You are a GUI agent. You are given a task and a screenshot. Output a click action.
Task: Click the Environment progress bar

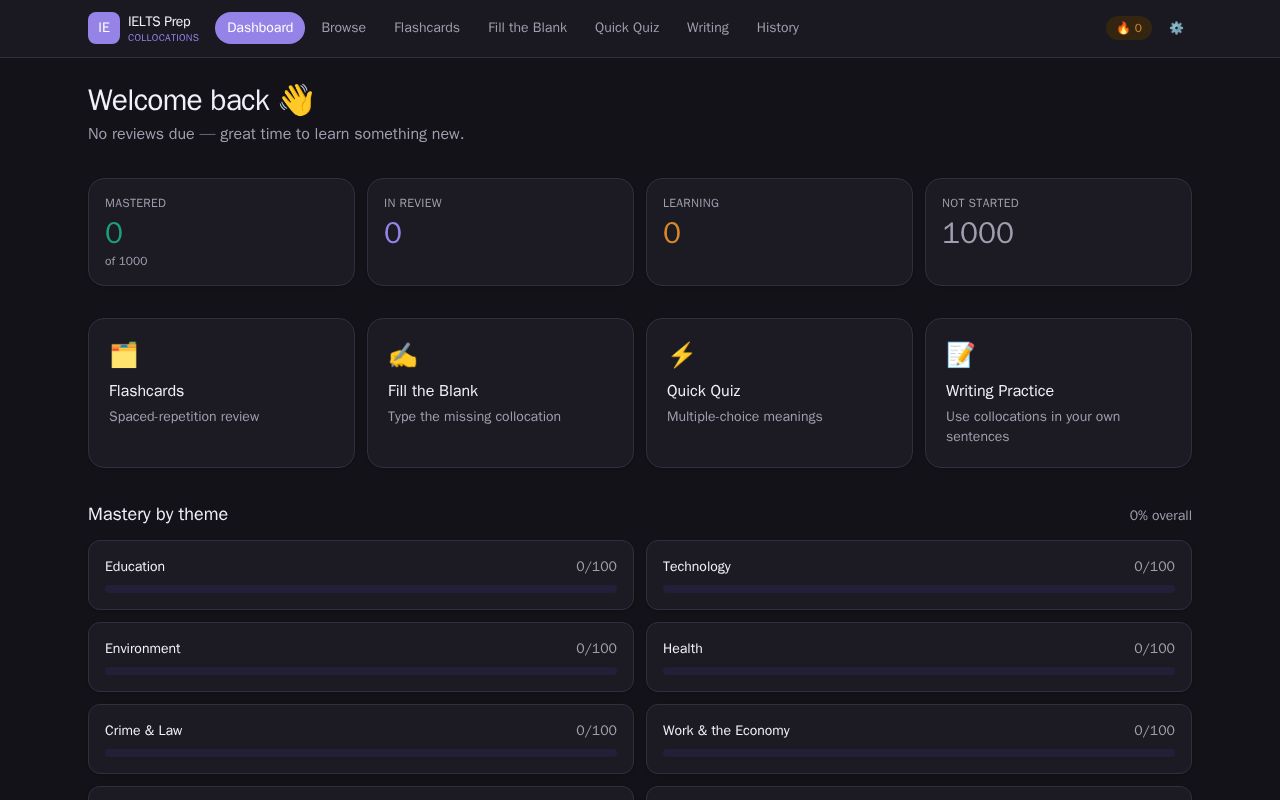[361, 671]
